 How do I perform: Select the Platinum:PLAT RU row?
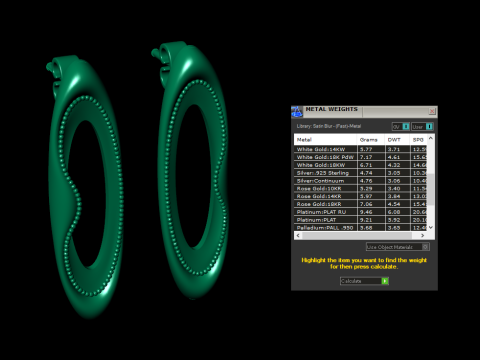point(360,212)
